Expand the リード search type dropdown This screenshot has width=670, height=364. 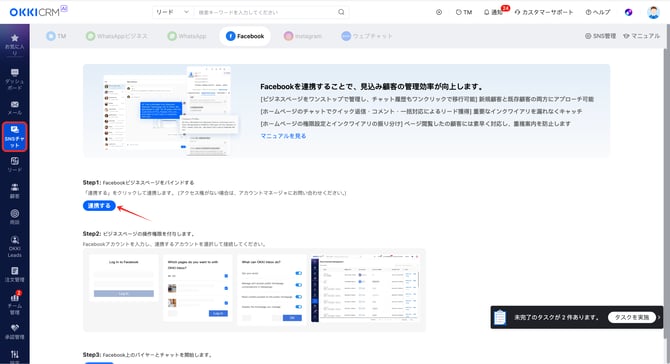(x=172, y=12)
